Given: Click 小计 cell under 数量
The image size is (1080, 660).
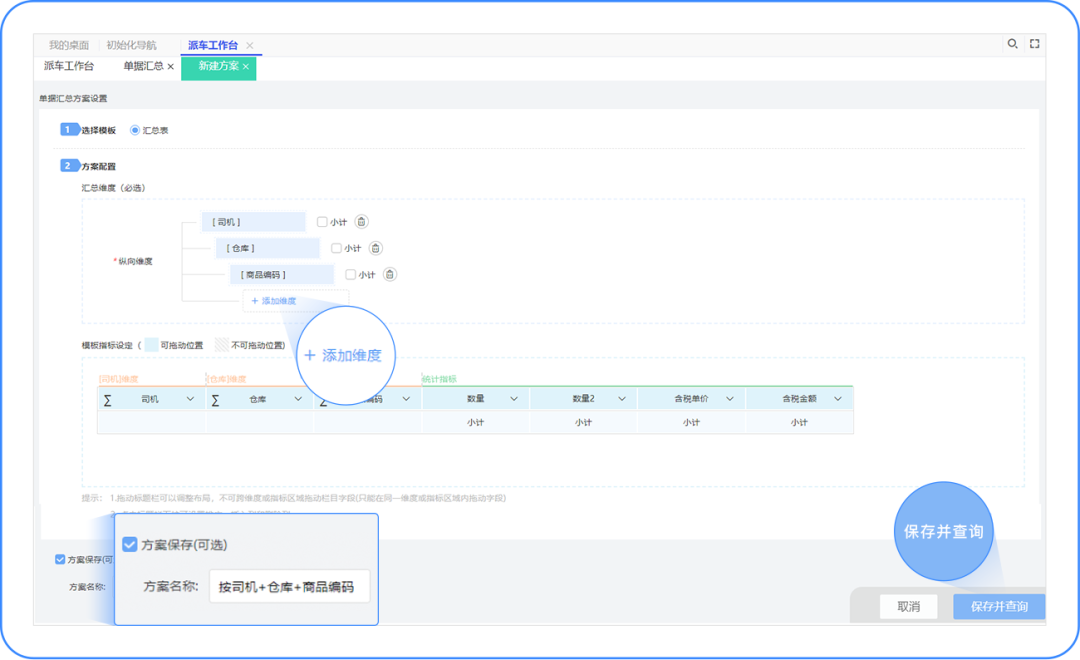Looking at the screenshot, I should tap(475, 422).
